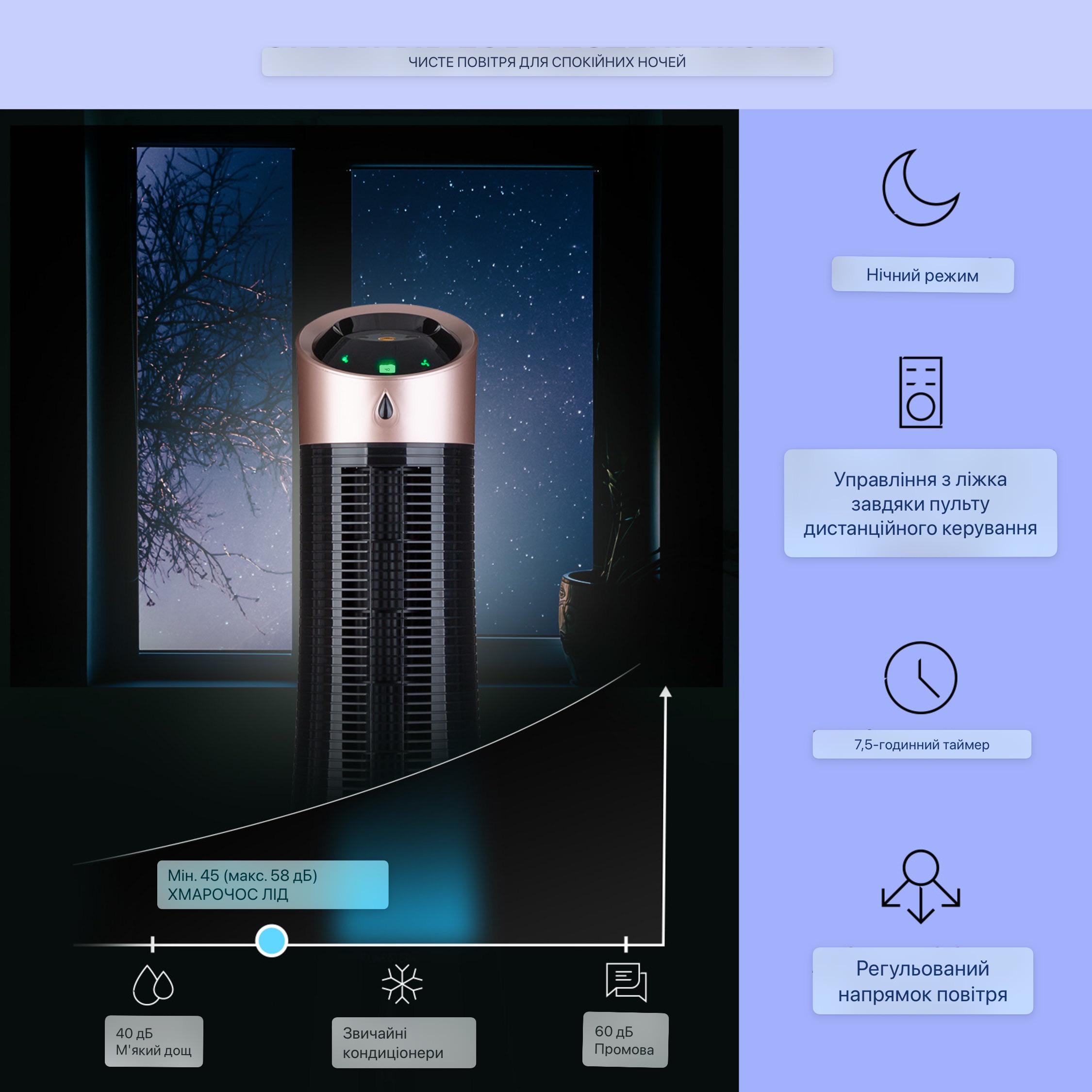
Task: Click the '40 дБ М'який дощ' label
Action: [154, 1041]
